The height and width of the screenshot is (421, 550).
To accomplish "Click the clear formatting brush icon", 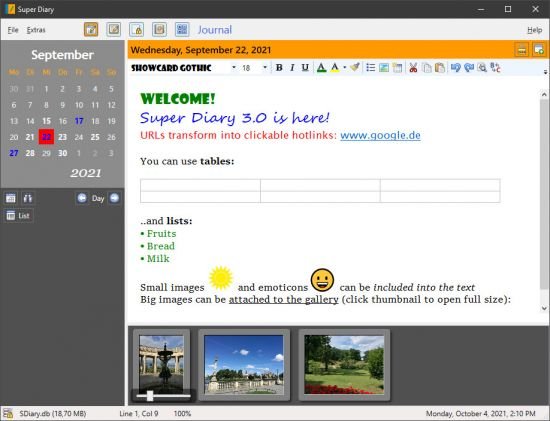I will coord(355,67).
